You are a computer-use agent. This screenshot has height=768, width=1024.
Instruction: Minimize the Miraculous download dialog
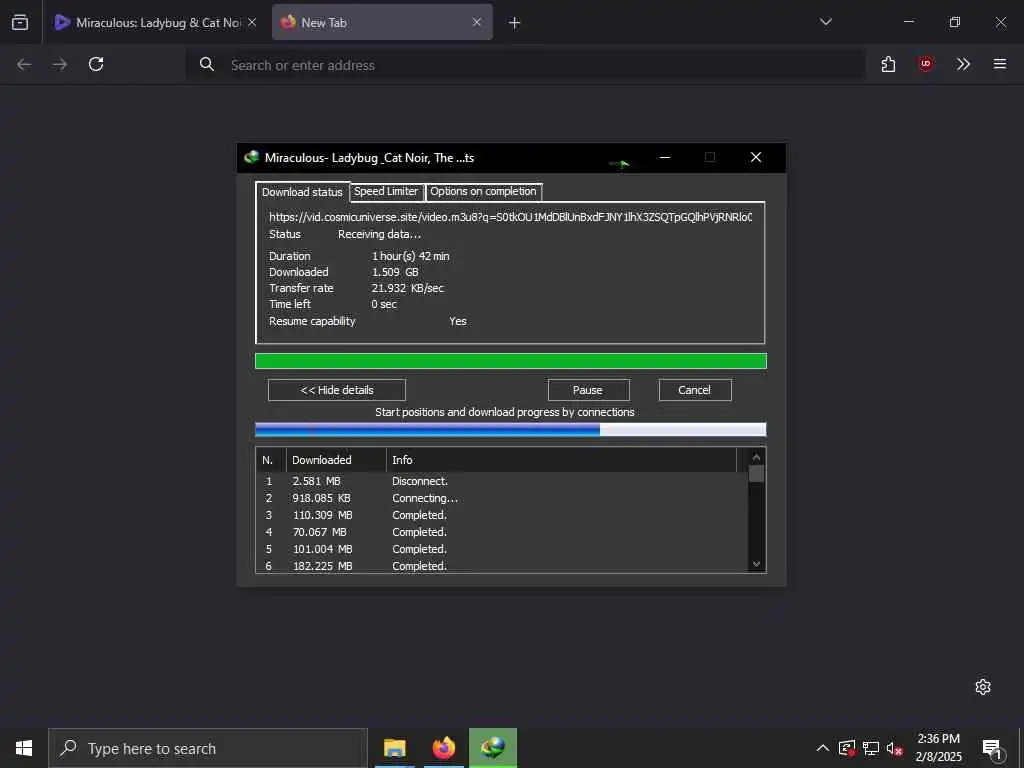click(665, 157)
